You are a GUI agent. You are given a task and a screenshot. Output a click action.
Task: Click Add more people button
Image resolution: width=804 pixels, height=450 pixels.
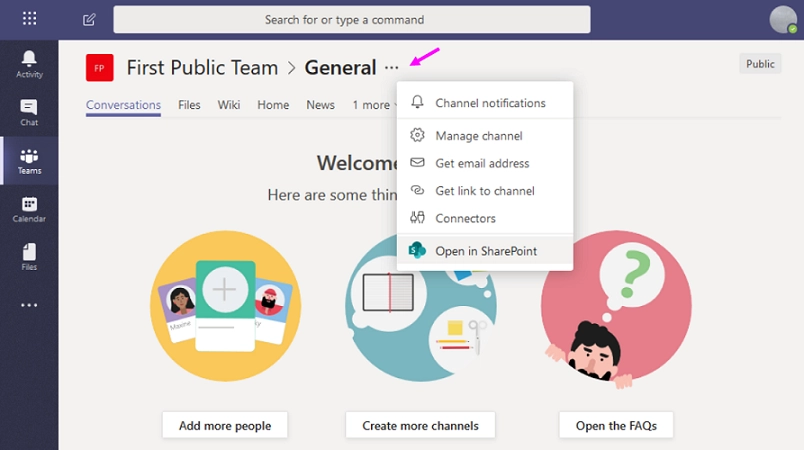click(225, 425)
